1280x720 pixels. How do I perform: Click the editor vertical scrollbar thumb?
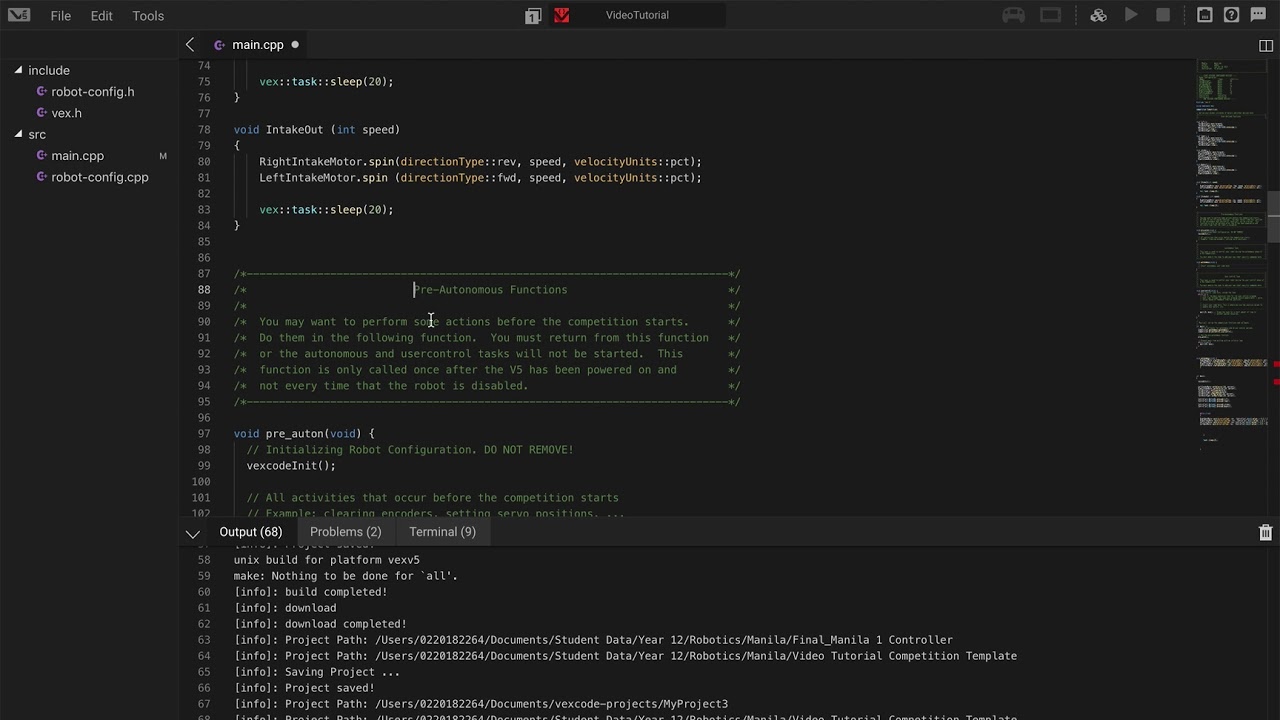(1274, 216)
